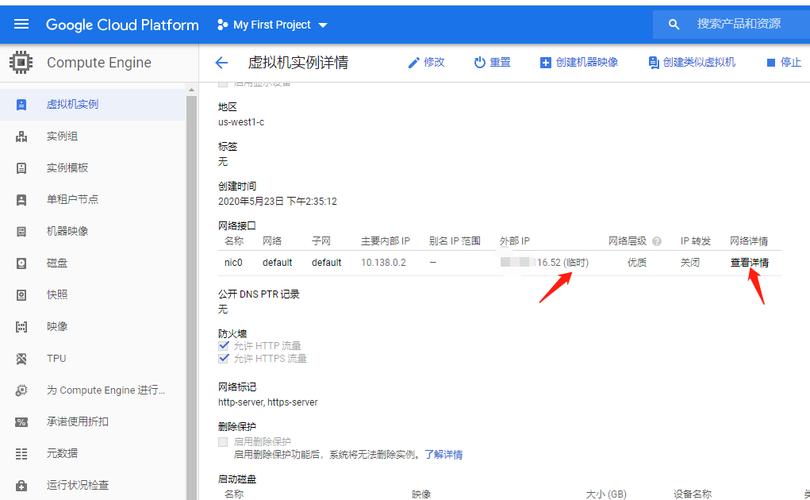Click the 元数据 metadata sidebar icon

pyautogui.click(x=21, y=454)
